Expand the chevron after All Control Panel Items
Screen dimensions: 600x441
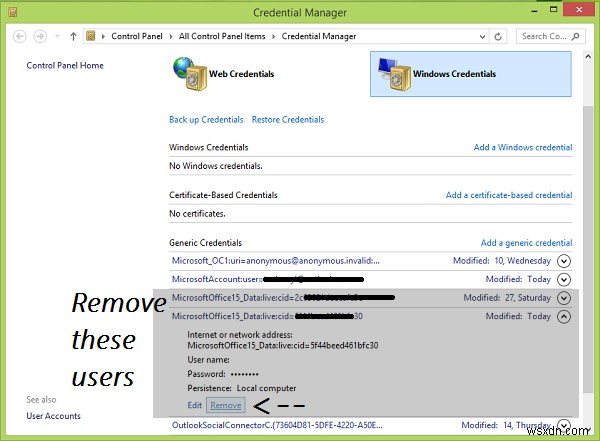pos(273,36)
